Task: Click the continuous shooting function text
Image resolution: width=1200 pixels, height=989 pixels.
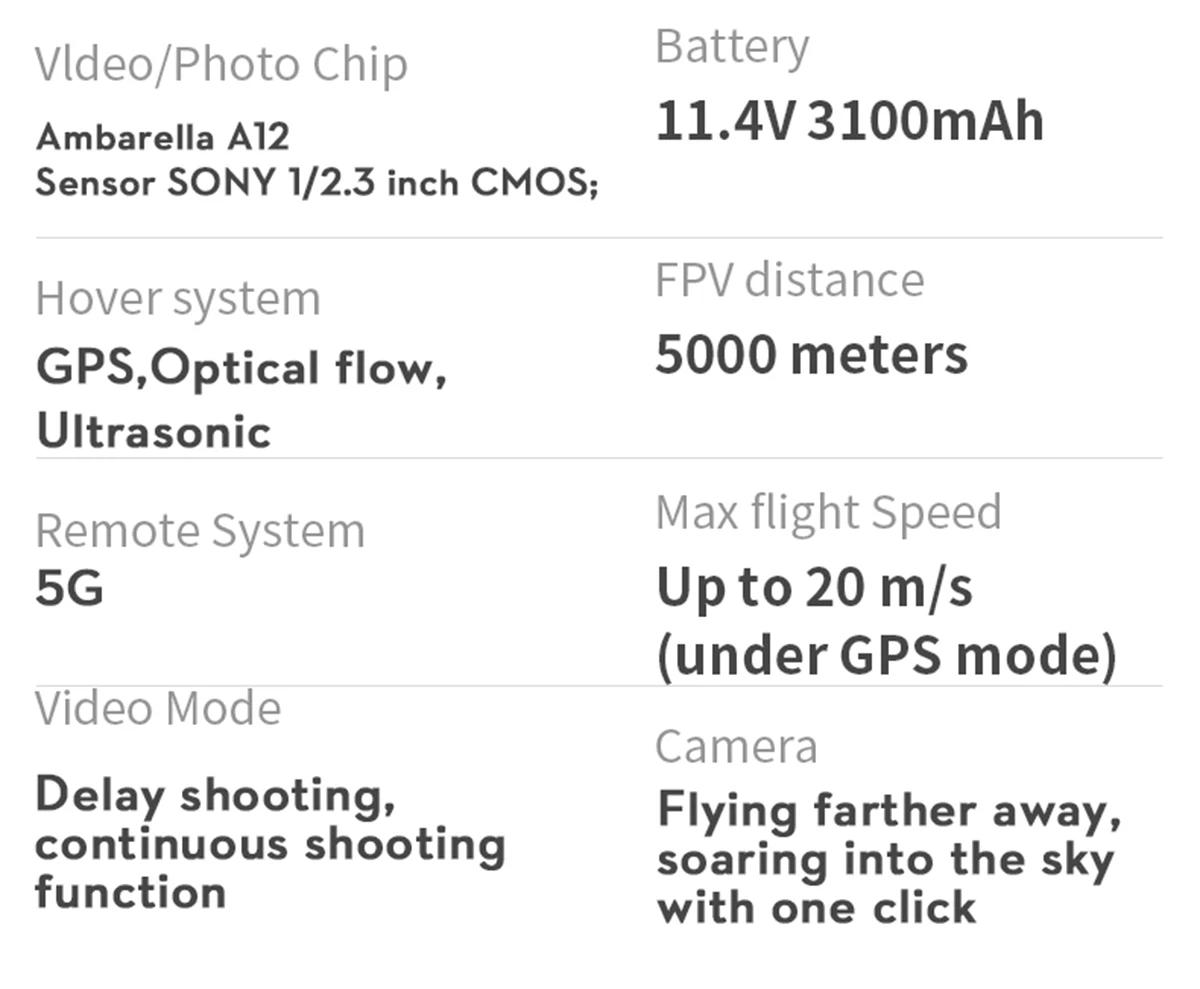Action: pyautogui.click(x=270, y=845)
